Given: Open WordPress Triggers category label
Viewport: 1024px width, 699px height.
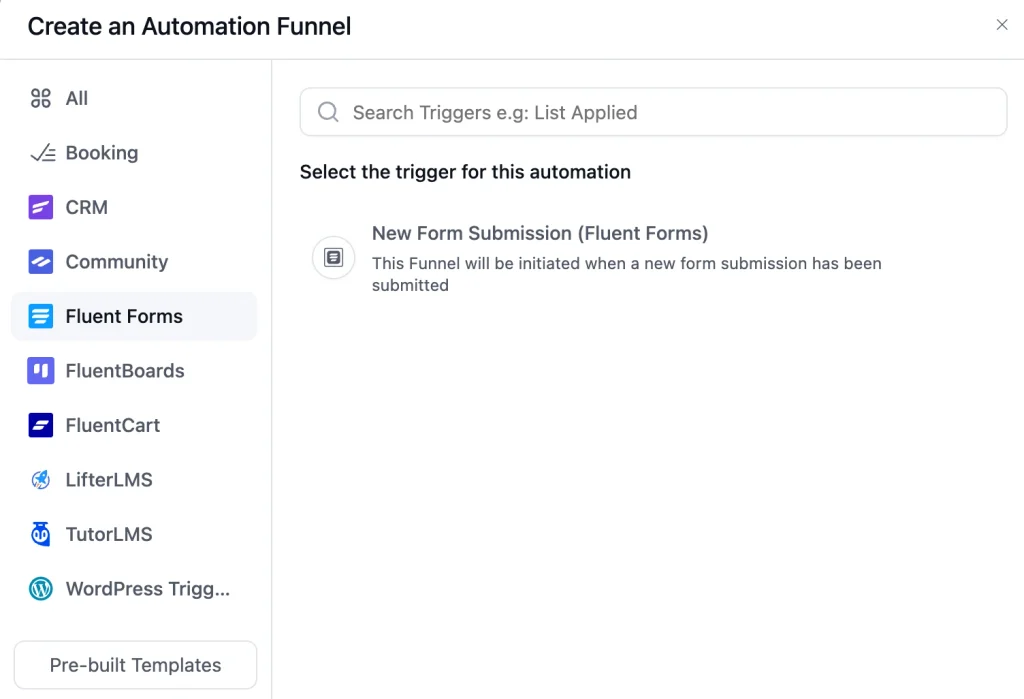Looking at the screenshot, I should point(148,589).
